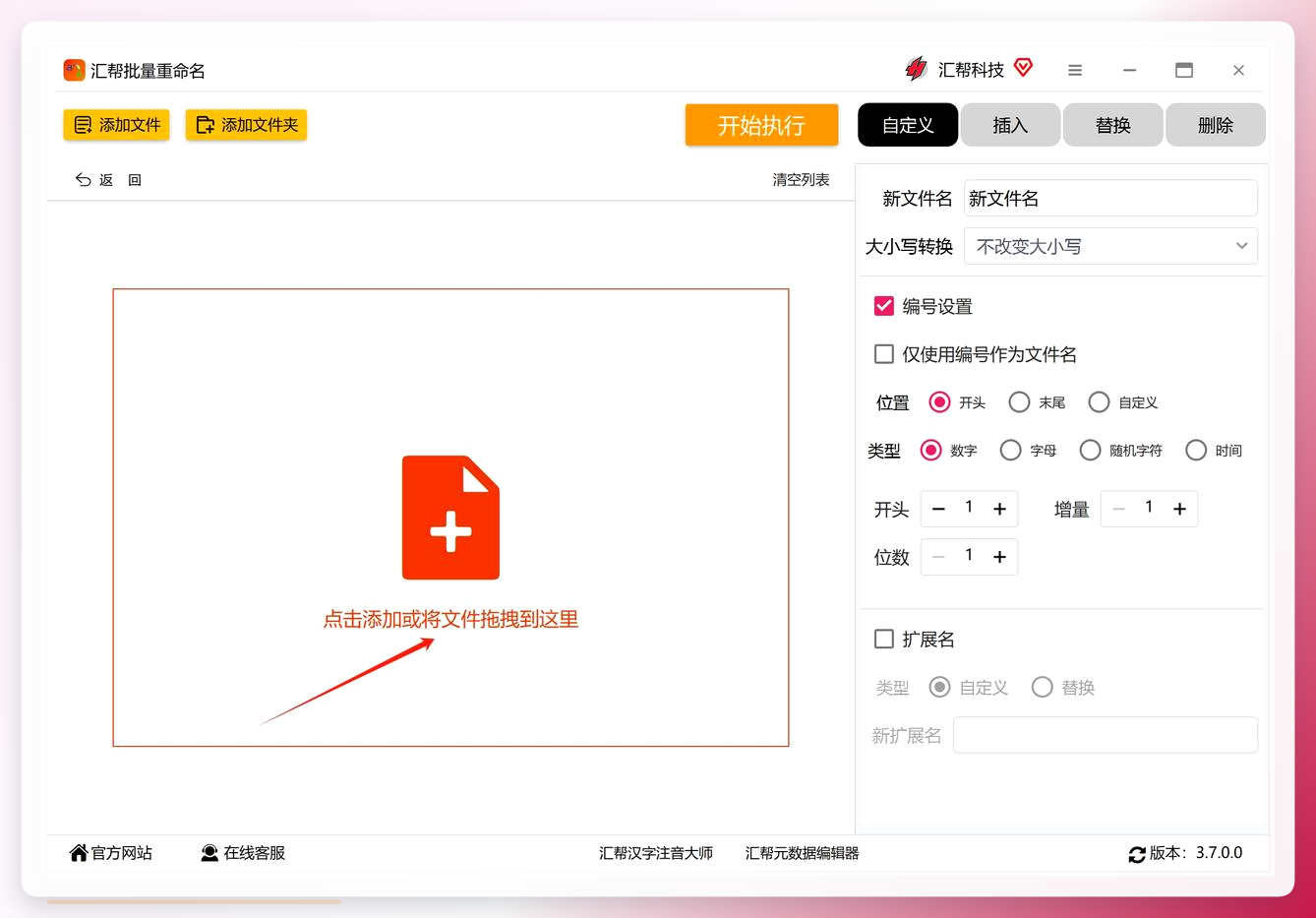
Task: Click the 开始执行 button
Action: [x=761, y=125]
